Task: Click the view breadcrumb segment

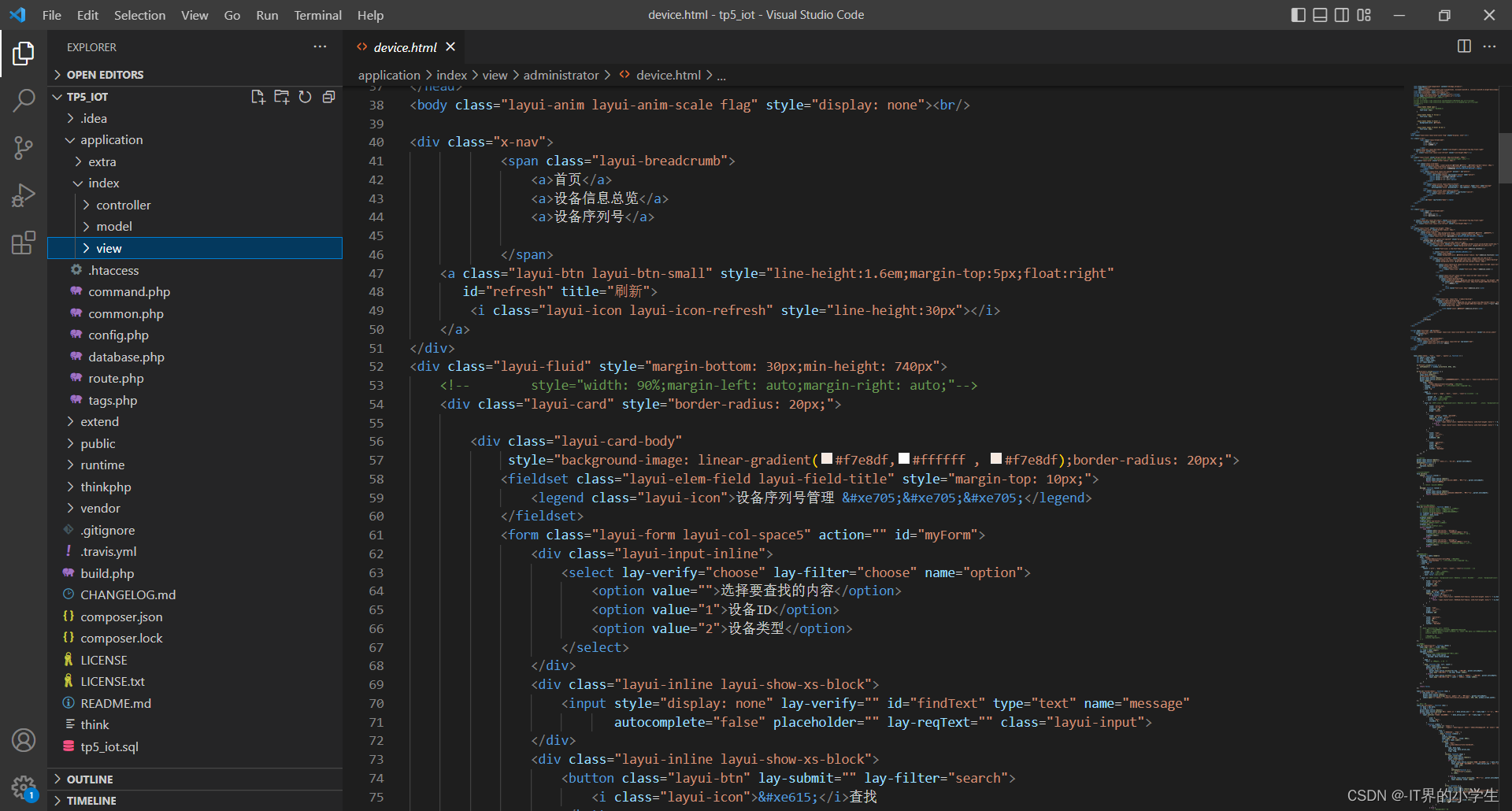Action: 495,76
